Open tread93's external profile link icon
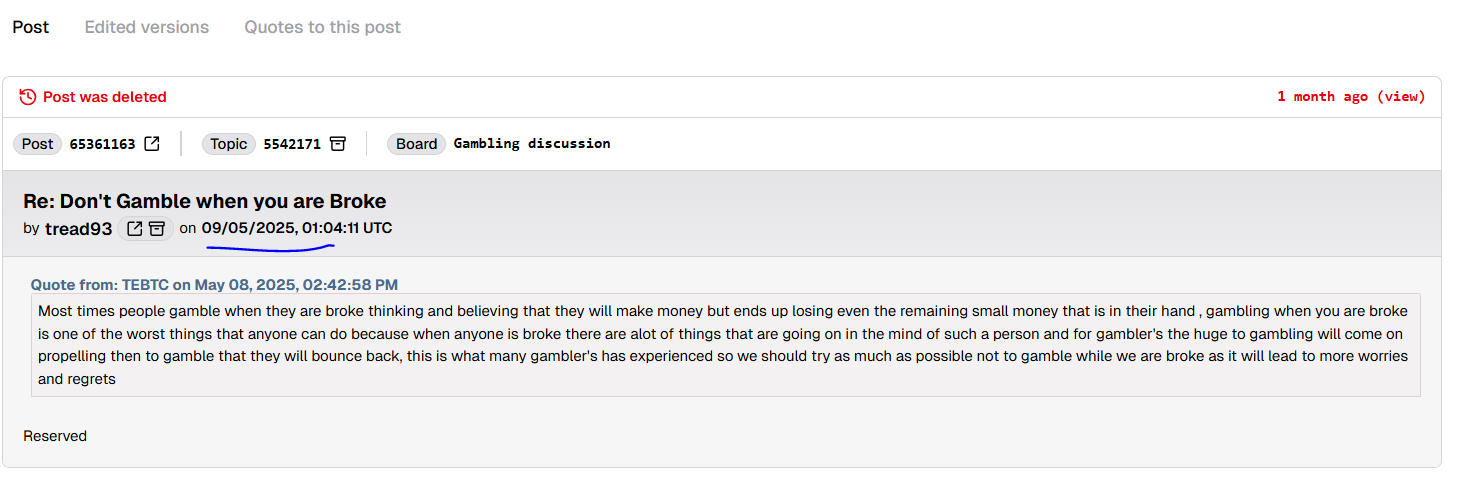 (135, 229)
